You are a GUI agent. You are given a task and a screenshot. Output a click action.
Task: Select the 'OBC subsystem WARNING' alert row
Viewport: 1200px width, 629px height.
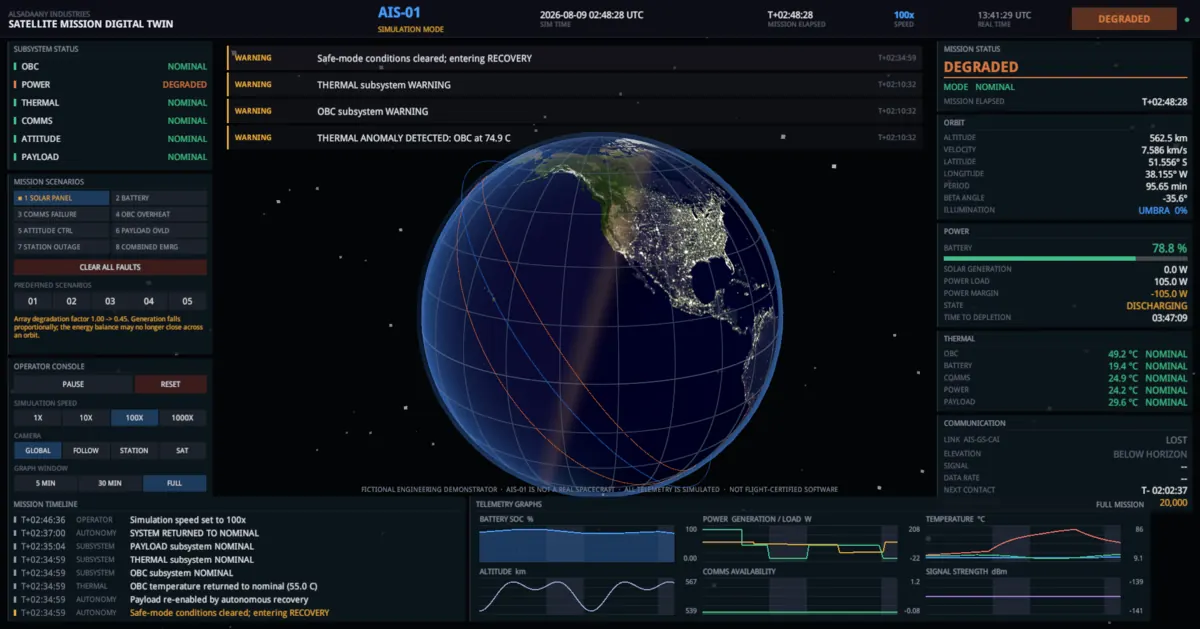click(574, 111)
